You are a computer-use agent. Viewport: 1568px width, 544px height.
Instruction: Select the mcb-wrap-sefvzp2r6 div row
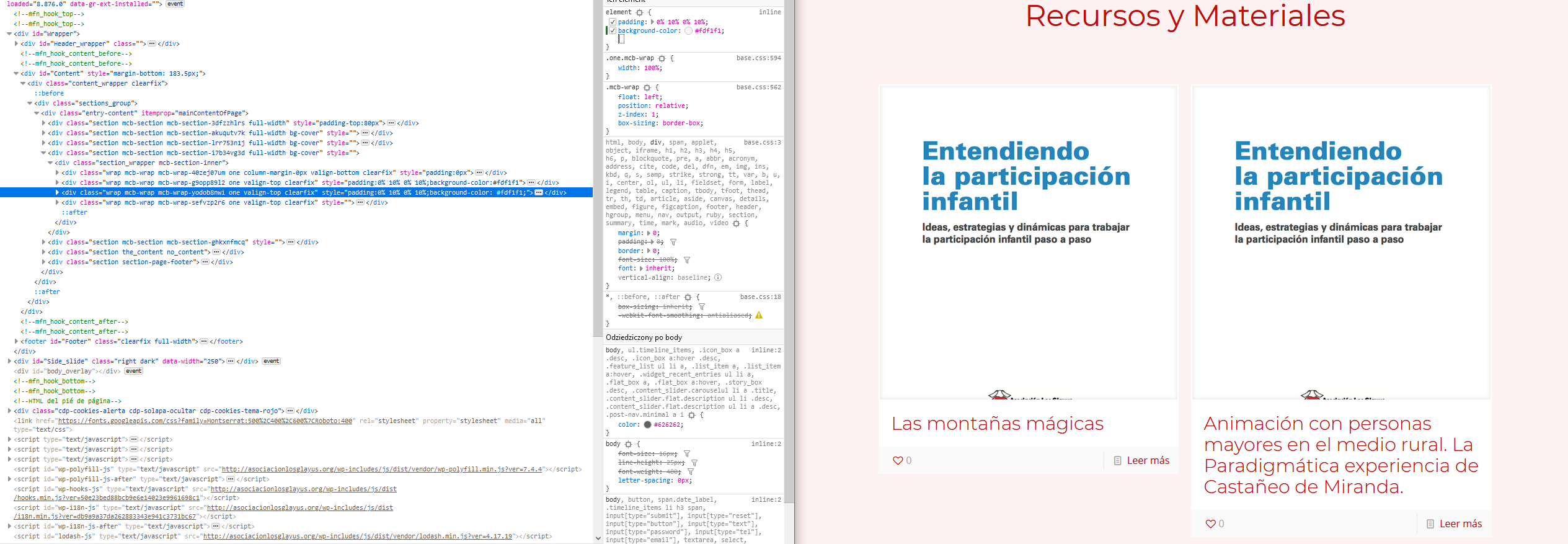[x=296, y=202]
